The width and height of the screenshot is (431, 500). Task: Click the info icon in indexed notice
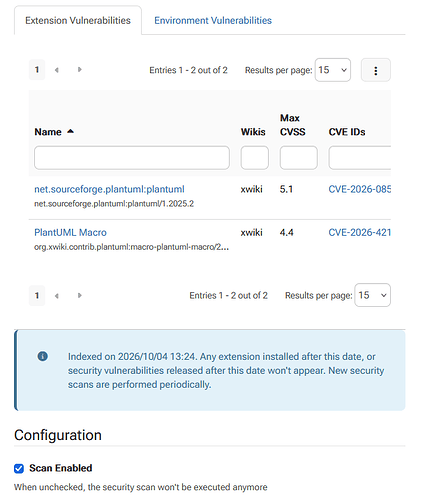click(x=43, y=356)
